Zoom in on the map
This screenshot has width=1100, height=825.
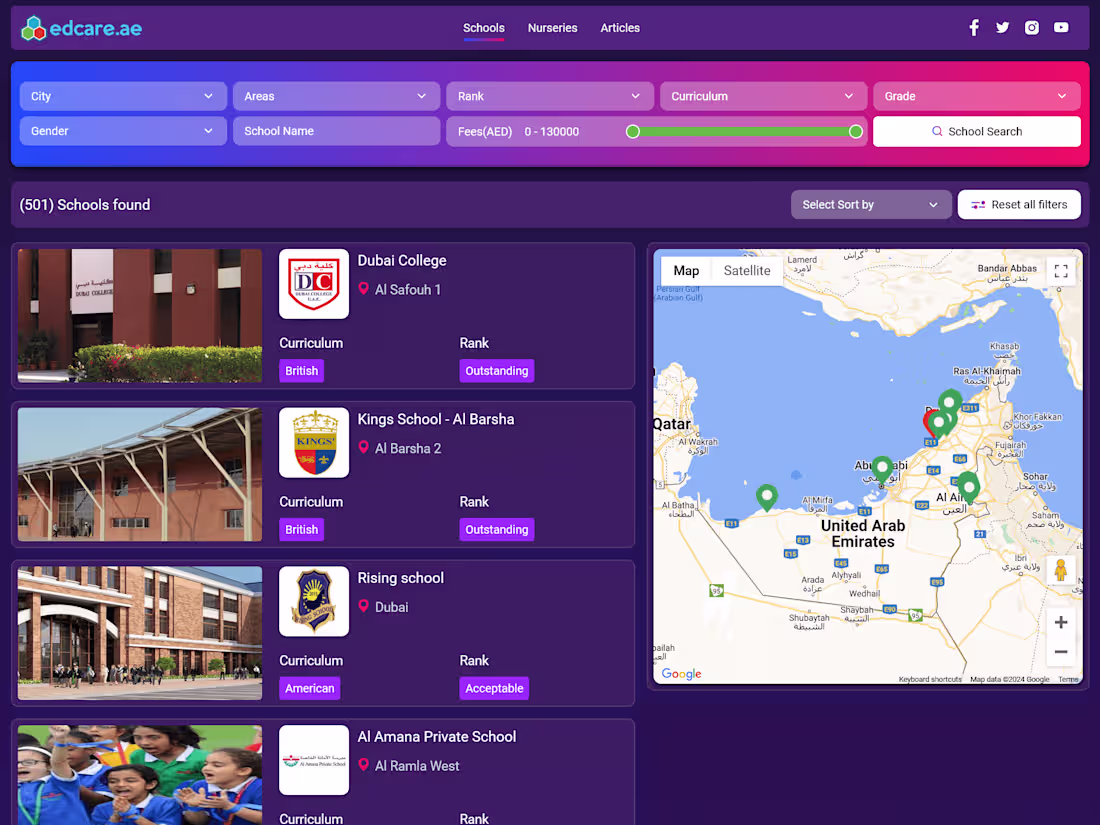click(x=1061, y=622)
